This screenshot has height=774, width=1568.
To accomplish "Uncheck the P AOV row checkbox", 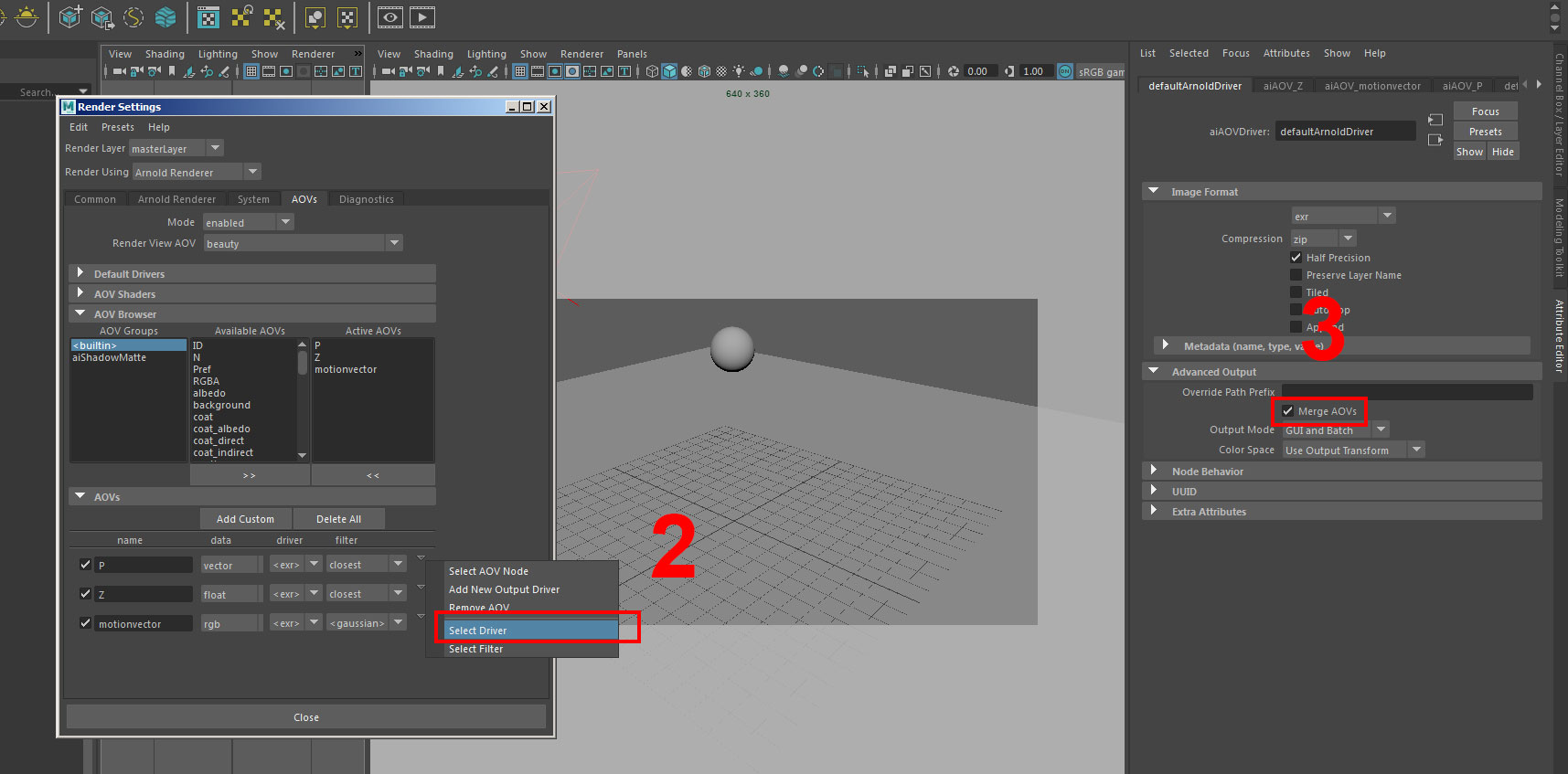I will pyautogui.click(x=85, y=565).
